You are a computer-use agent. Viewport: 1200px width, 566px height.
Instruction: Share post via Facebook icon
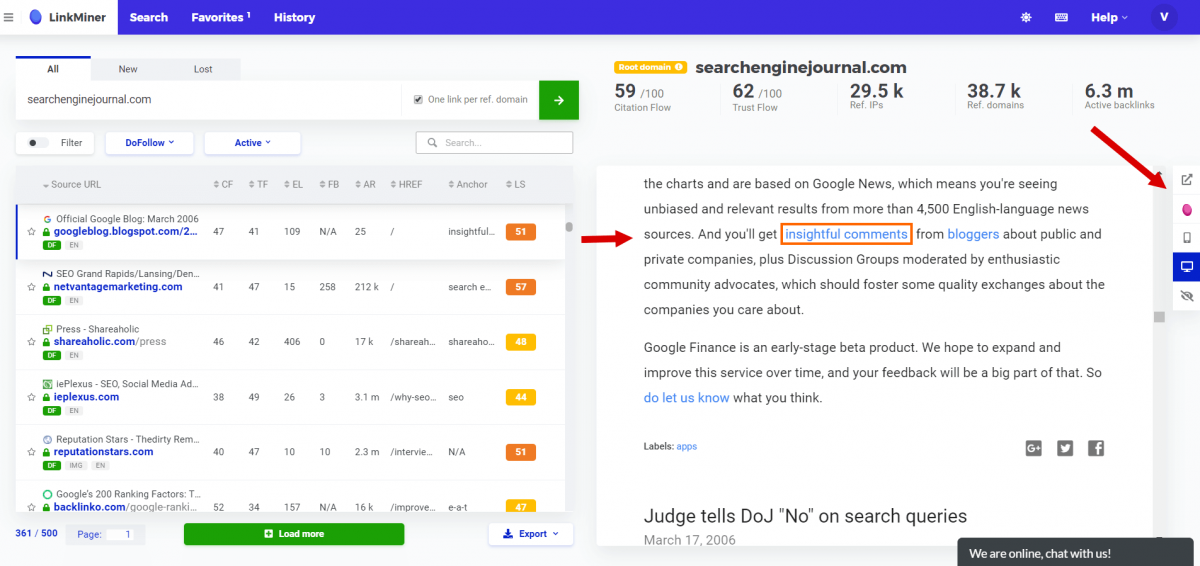coord(1096,448)
